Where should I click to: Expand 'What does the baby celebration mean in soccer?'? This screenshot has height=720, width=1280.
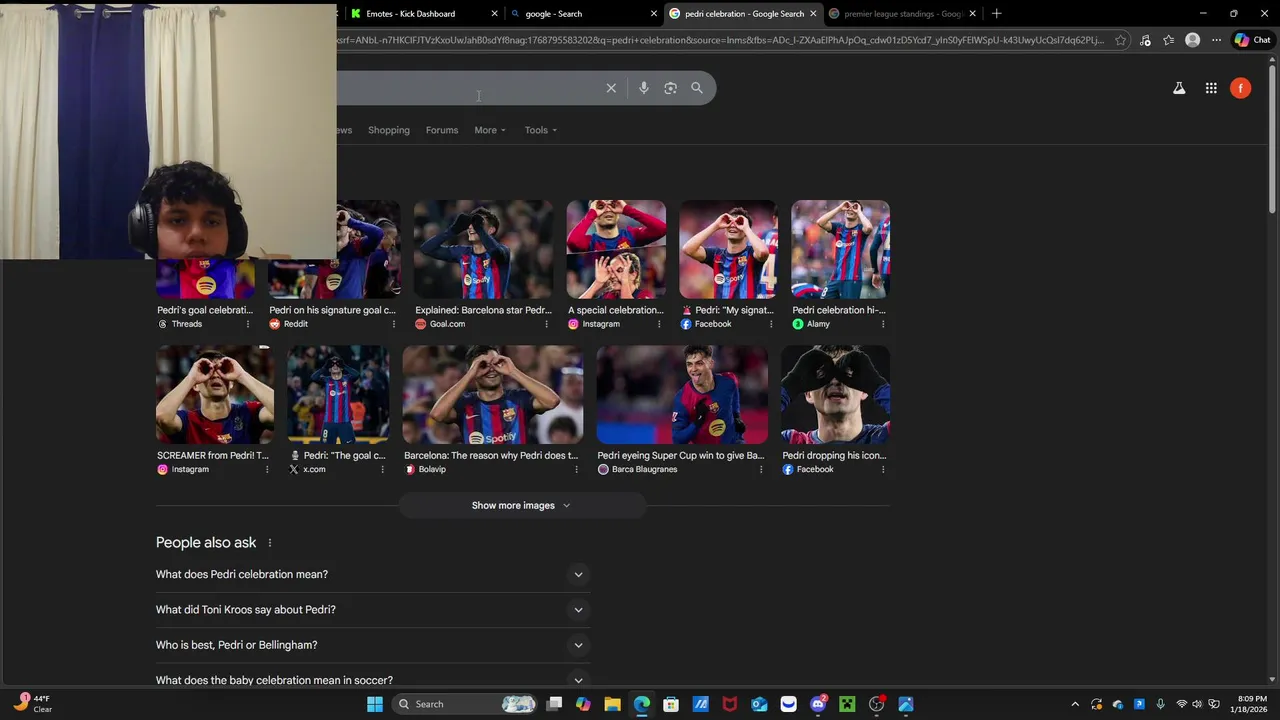click(371, 680)
